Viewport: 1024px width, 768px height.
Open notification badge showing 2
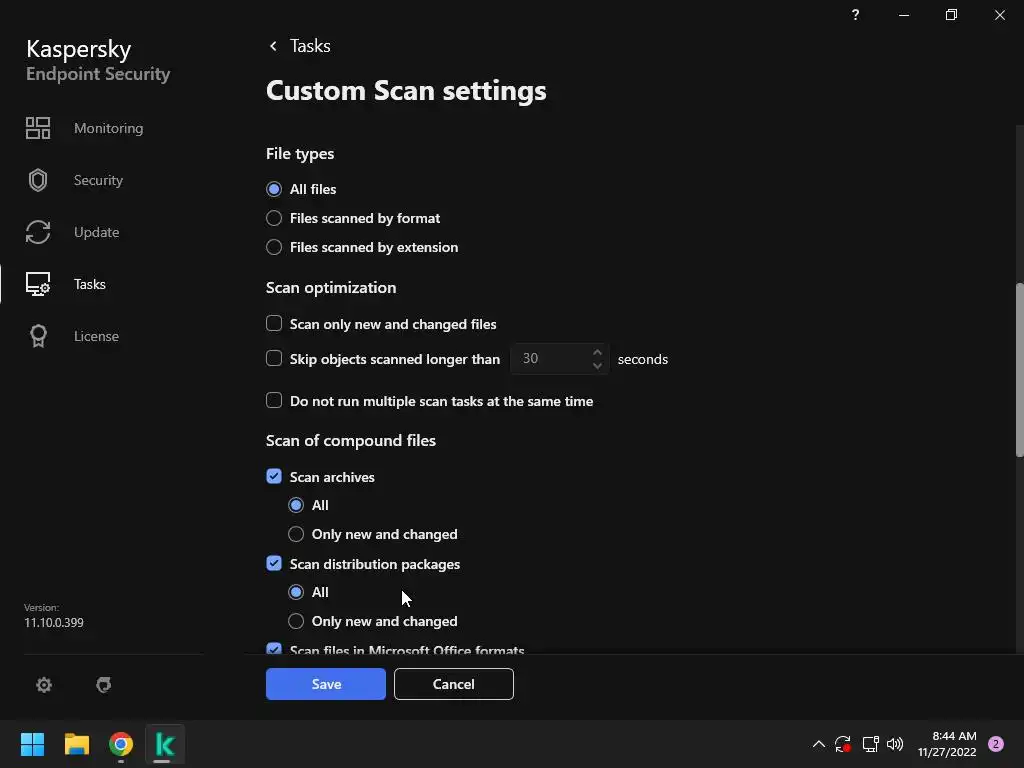(996, 744)
